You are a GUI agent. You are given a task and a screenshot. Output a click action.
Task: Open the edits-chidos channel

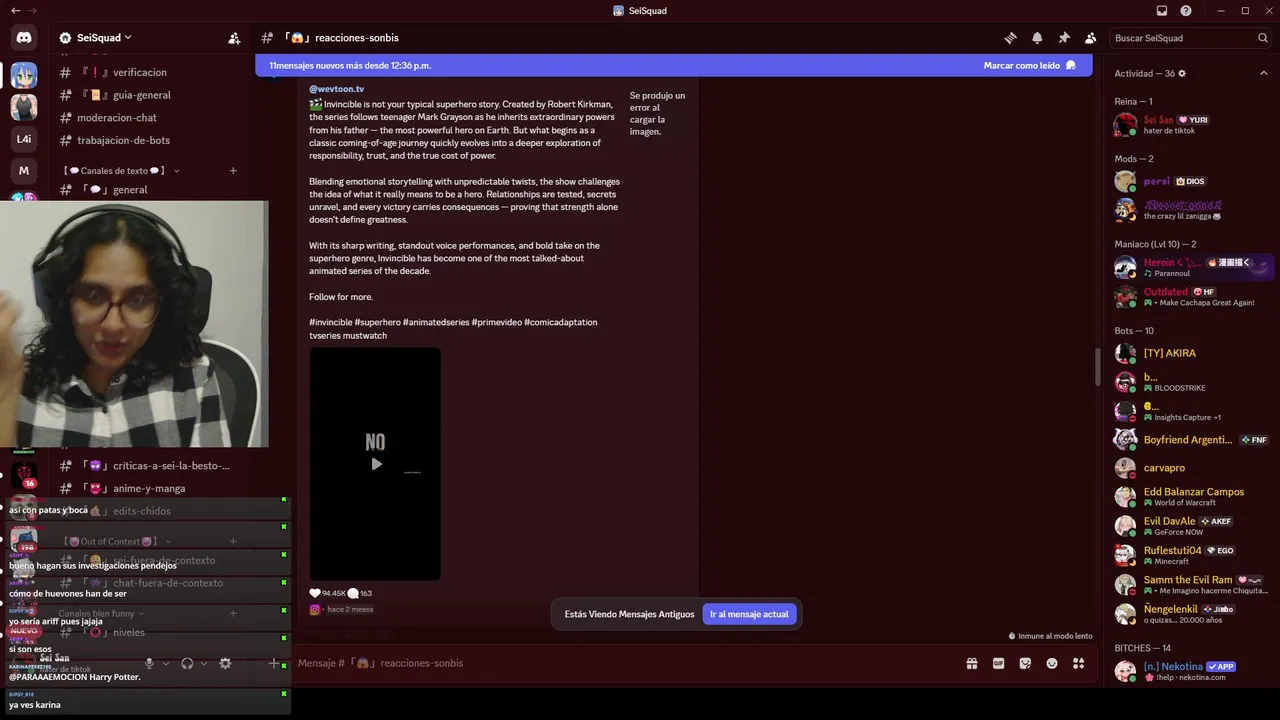[x=150, y=511]
